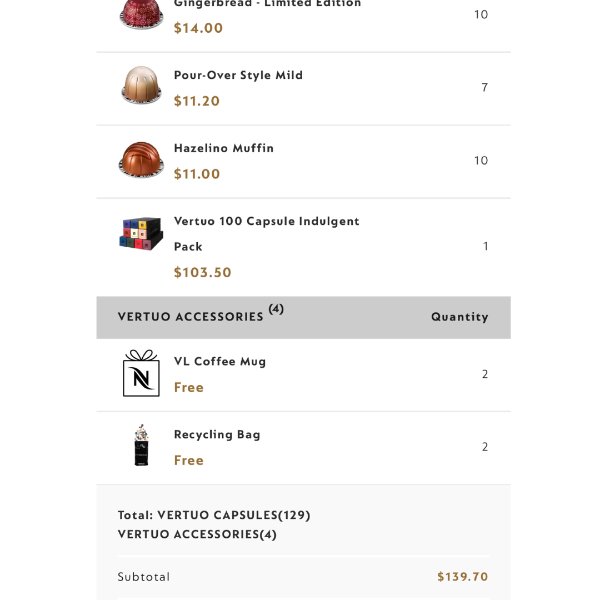Viewport: 600px width, 600px height.
Task: Click the VL Coffee Mug quantity 2
Action: [485, 374]
